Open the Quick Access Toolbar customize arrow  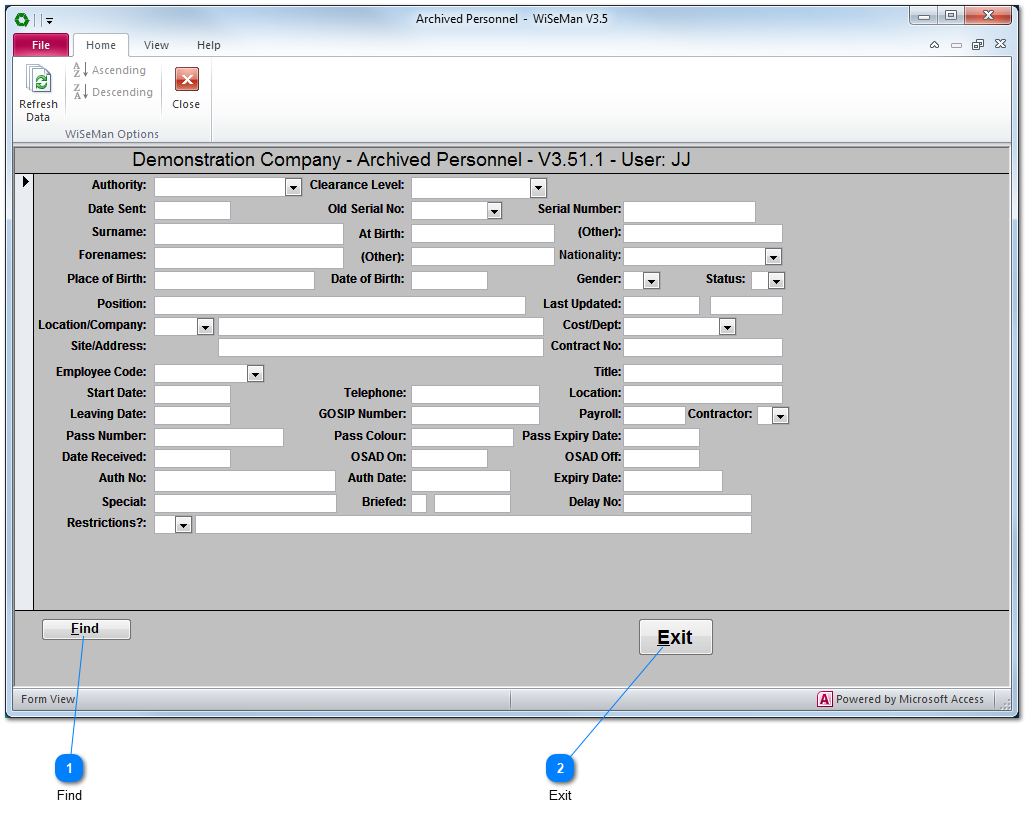point(49,20)
